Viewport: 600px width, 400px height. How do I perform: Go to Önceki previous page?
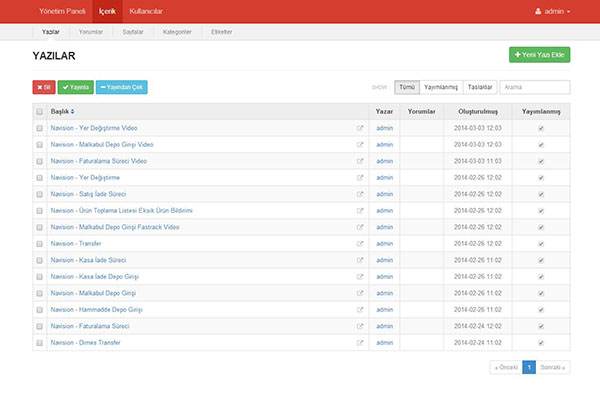[506, 367]
